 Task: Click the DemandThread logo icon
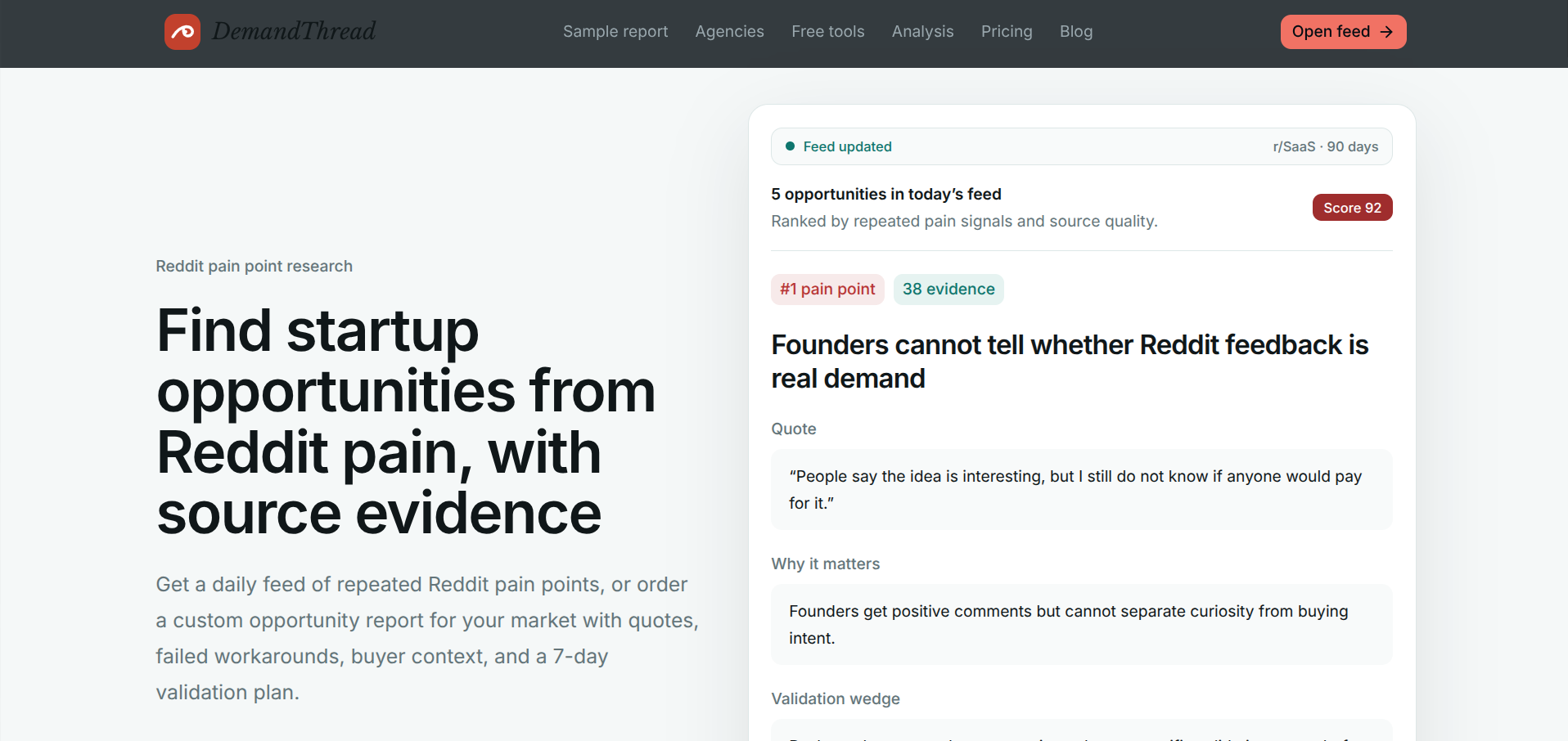coord(182,32)
